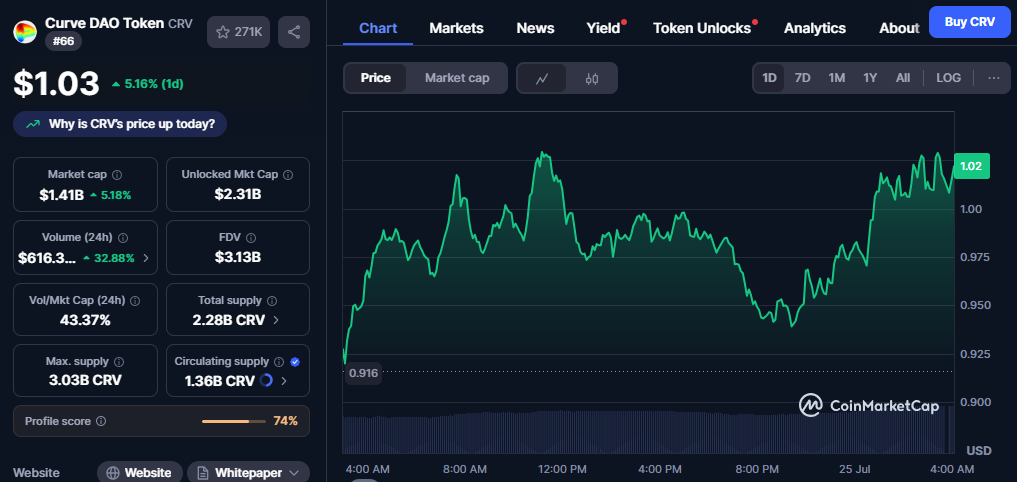This screenshot has width=1017, height=482.
Task: Expand the Total supply chevron
Action: 276,320
